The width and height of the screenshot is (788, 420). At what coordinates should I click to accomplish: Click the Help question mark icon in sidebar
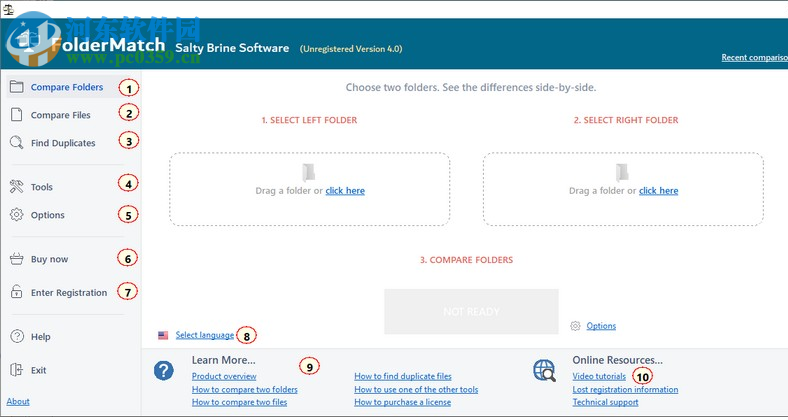tap(17, 337)
